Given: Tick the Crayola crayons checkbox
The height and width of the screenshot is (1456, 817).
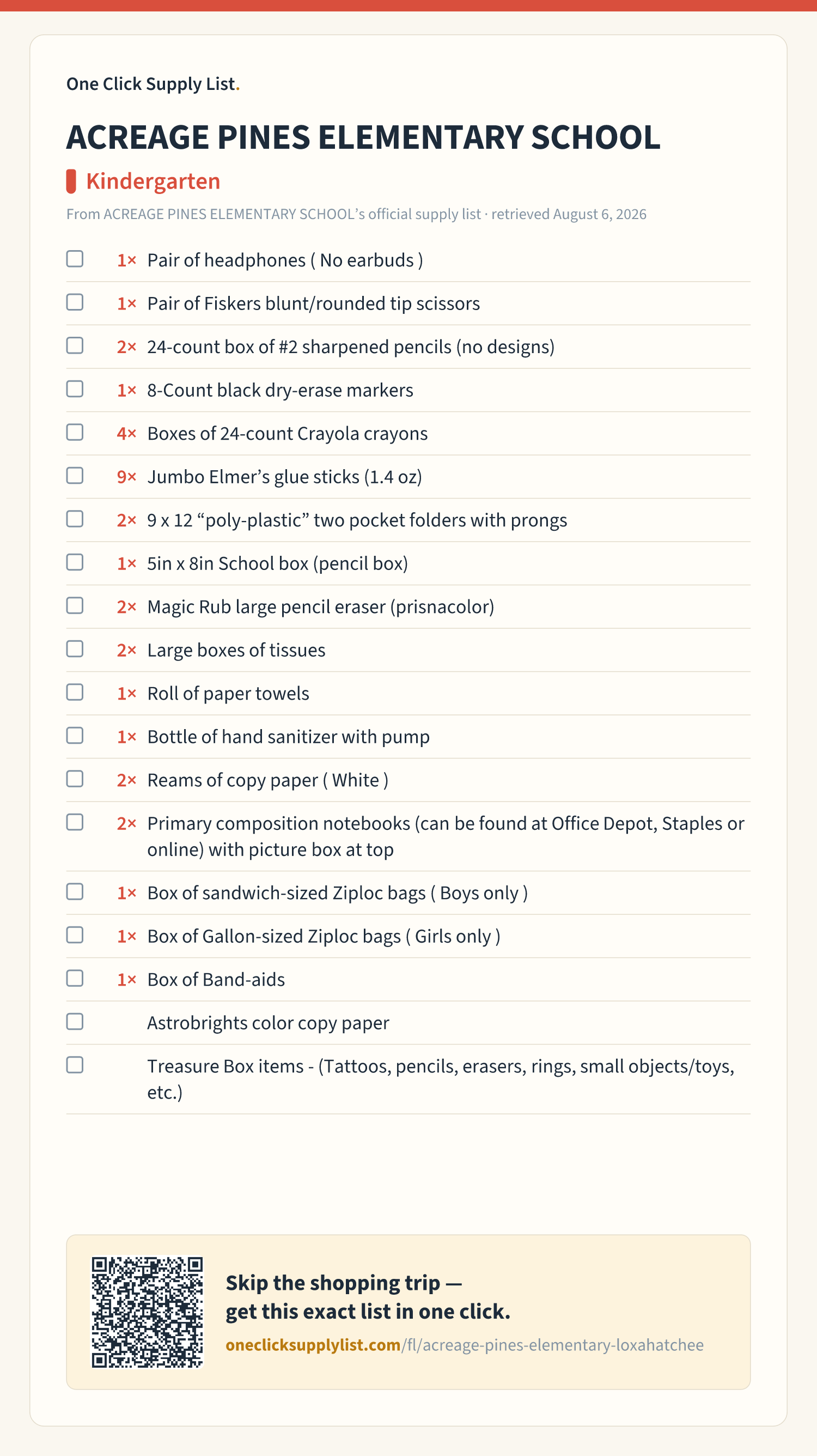Looking at the screenshot, I should 75,433.
